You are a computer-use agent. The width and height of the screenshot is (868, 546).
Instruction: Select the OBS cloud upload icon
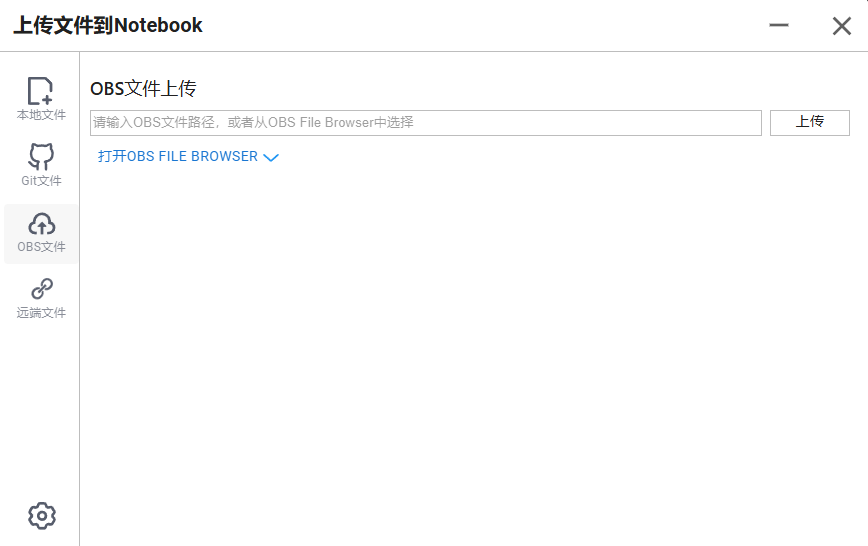(42, 224)
